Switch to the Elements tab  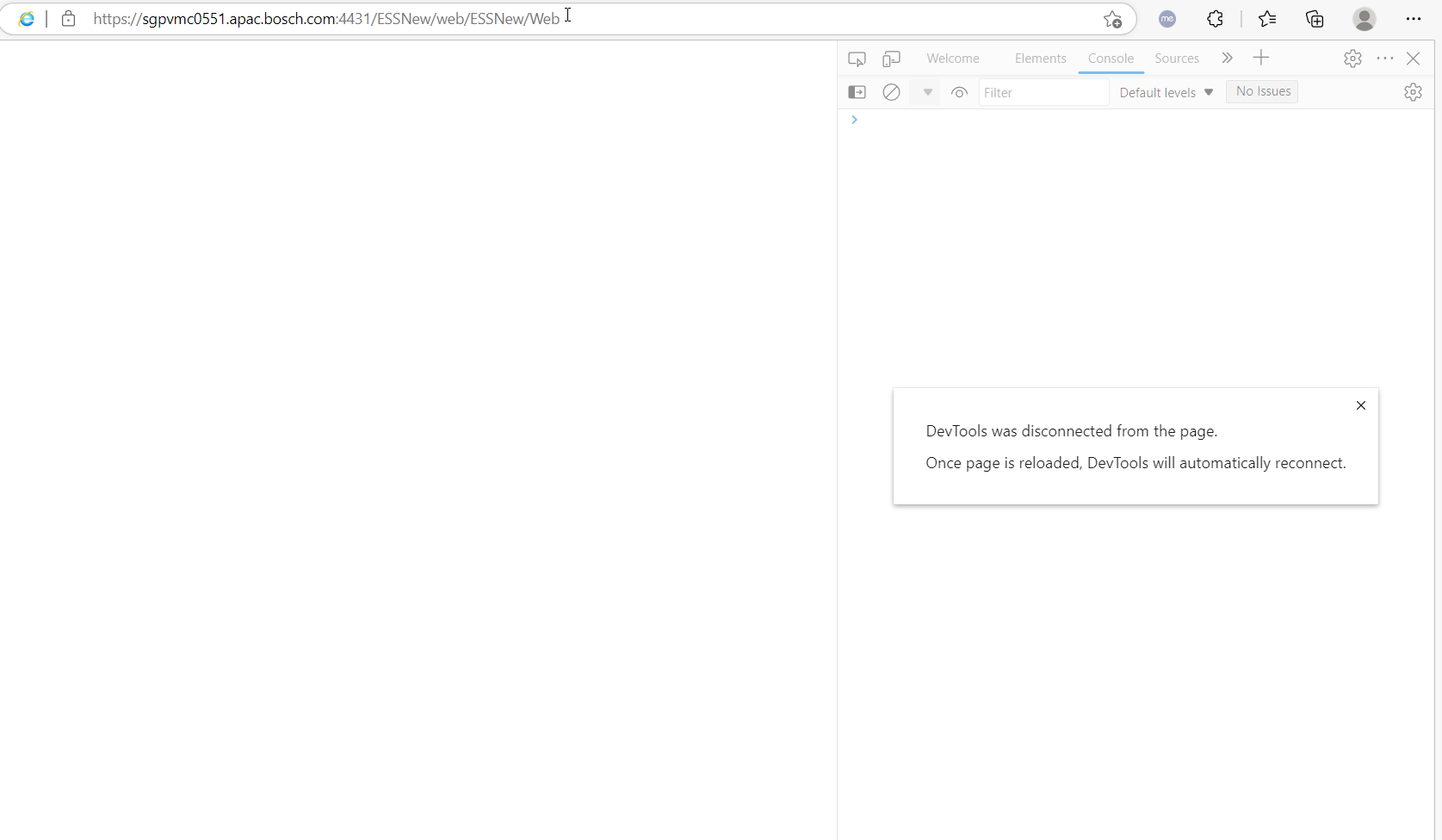pyautogui.click(x=1039, y=59)
